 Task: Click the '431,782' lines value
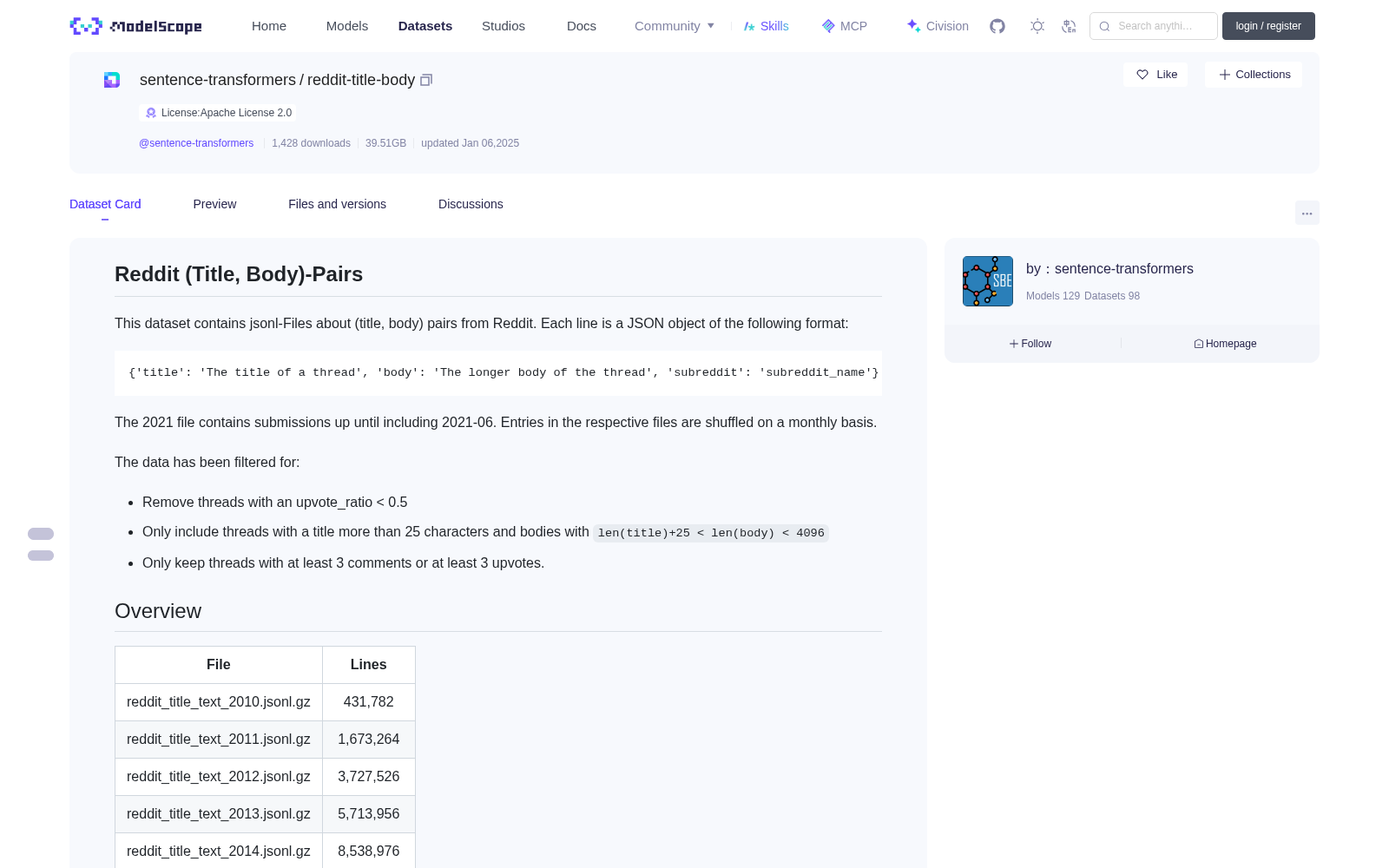point(369,702)
